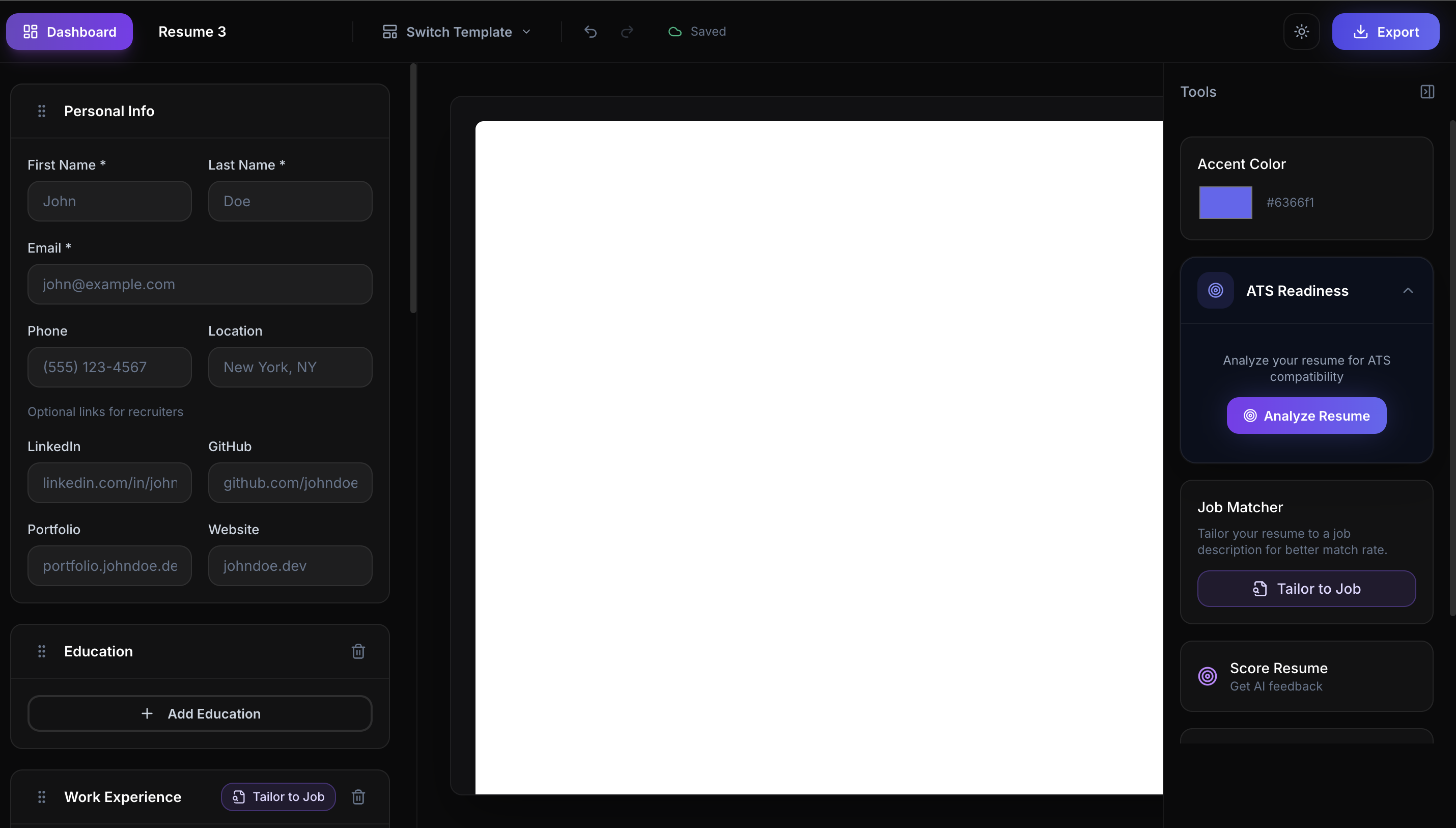Collapse the Tools panel sidebar icon
The image size is (1456, 828).
click(x=1427, y=92)
